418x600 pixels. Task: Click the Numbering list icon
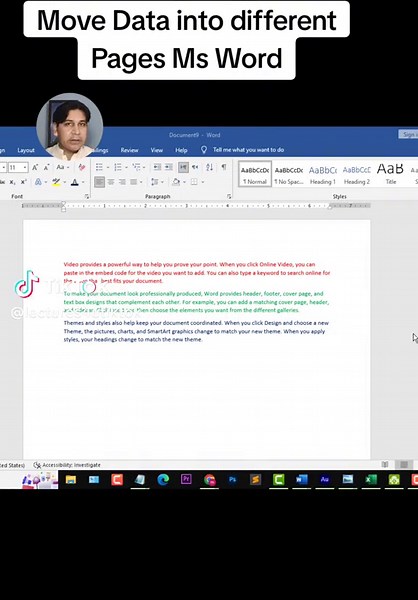pyautogui.click(x=118, y=167)
